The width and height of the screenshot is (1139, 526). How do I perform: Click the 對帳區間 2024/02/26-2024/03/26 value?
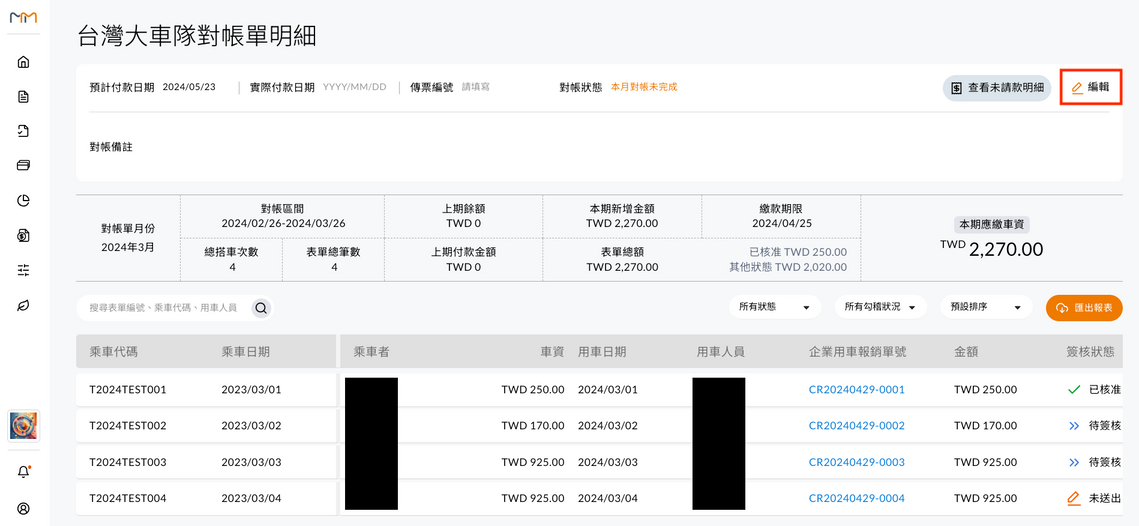point(283,223)
